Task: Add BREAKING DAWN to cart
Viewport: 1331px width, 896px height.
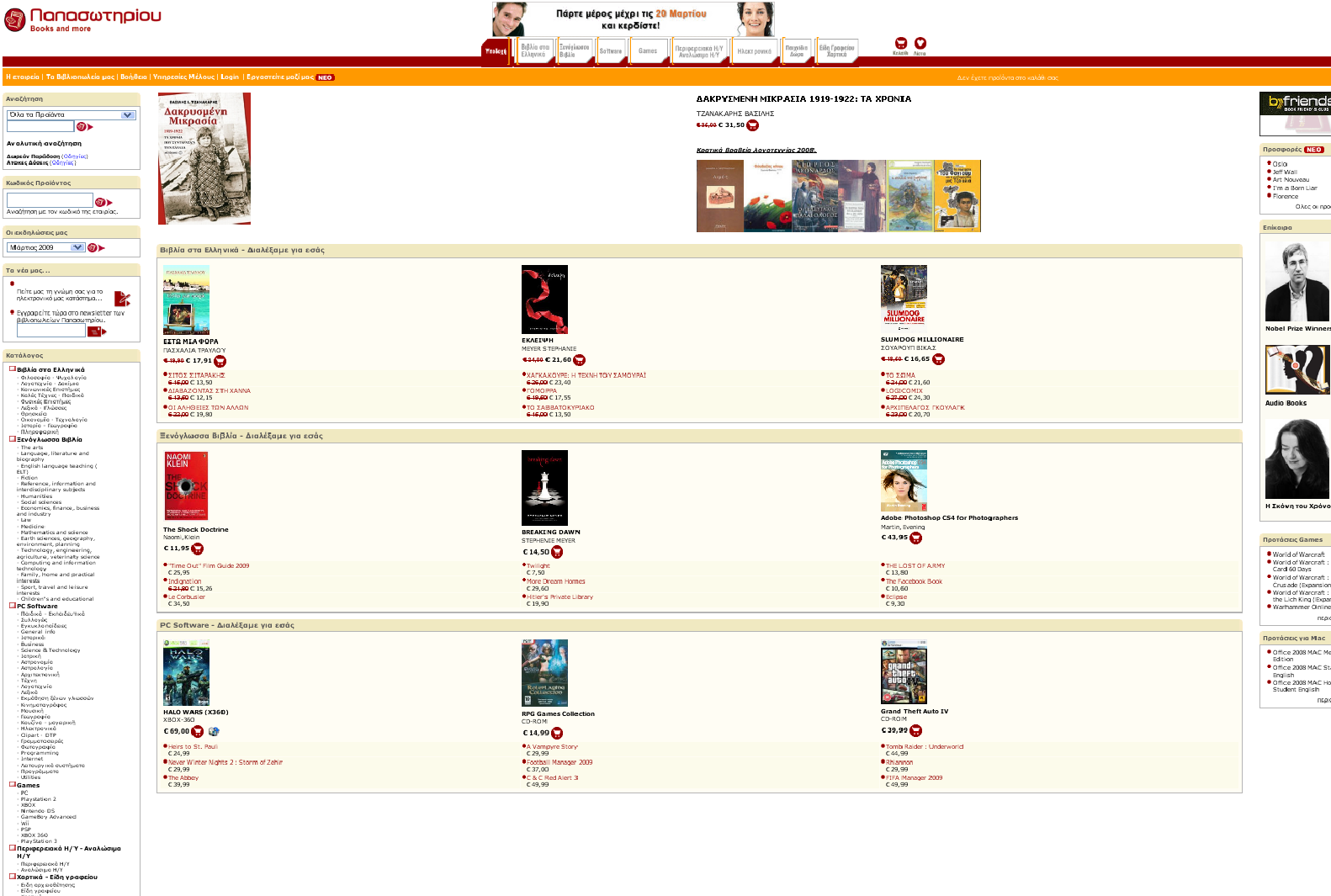Action: pos(557,552)
